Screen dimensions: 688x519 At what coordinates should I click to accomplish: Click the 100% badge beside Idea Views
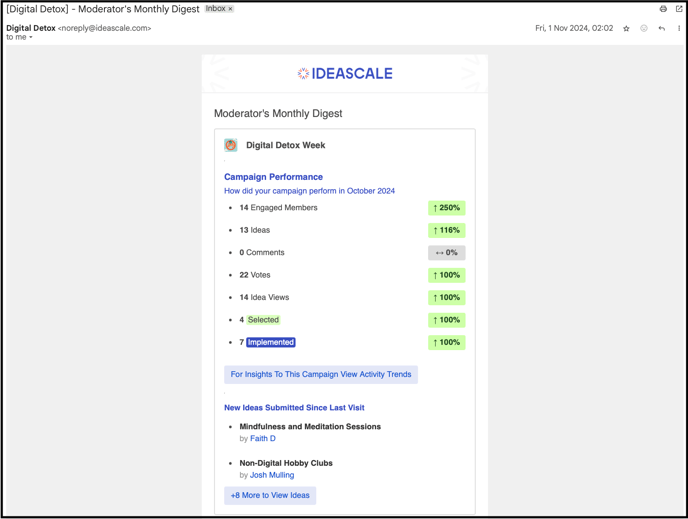pos(447,297)
